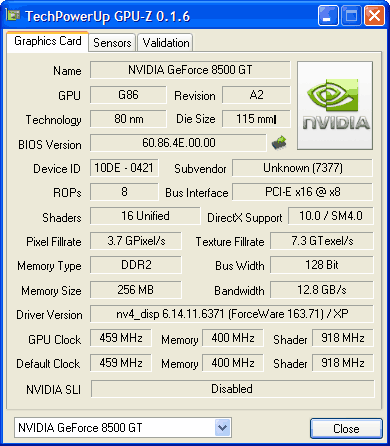This screenshot has width=390, height=446.
Task: Click the NVIDIA SLI label
Action: (x=53, y=389)
